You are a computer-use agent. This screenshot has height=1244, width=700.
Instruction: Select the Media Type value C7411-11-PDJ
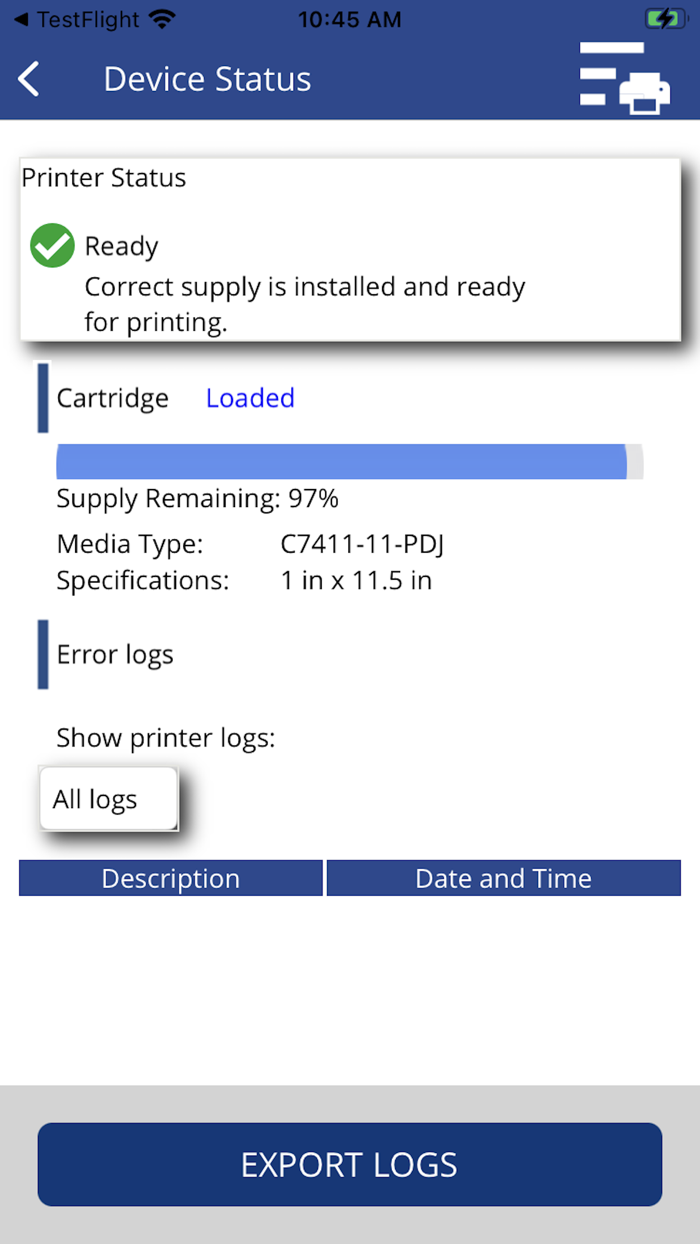coord(363,544)
